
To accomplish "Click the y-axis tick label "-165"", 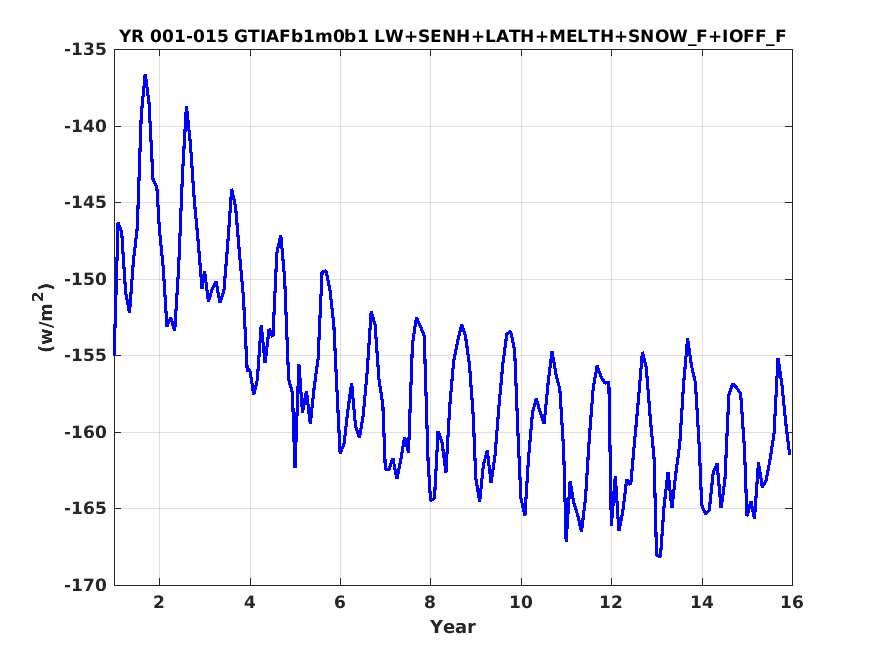I will pos(85,508).
